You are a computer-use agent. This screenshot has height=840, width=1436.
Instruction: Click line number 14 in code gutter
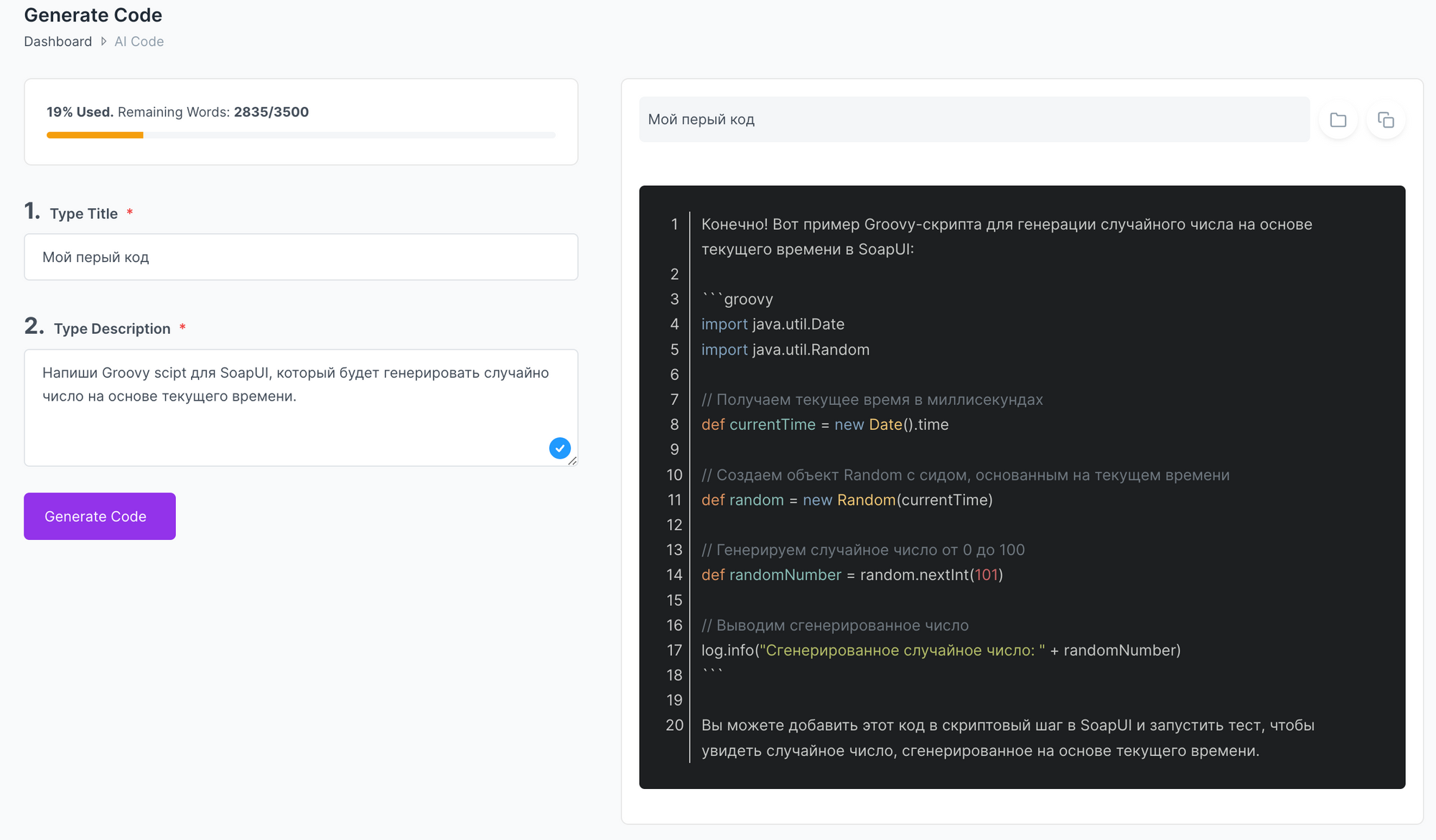673,575
